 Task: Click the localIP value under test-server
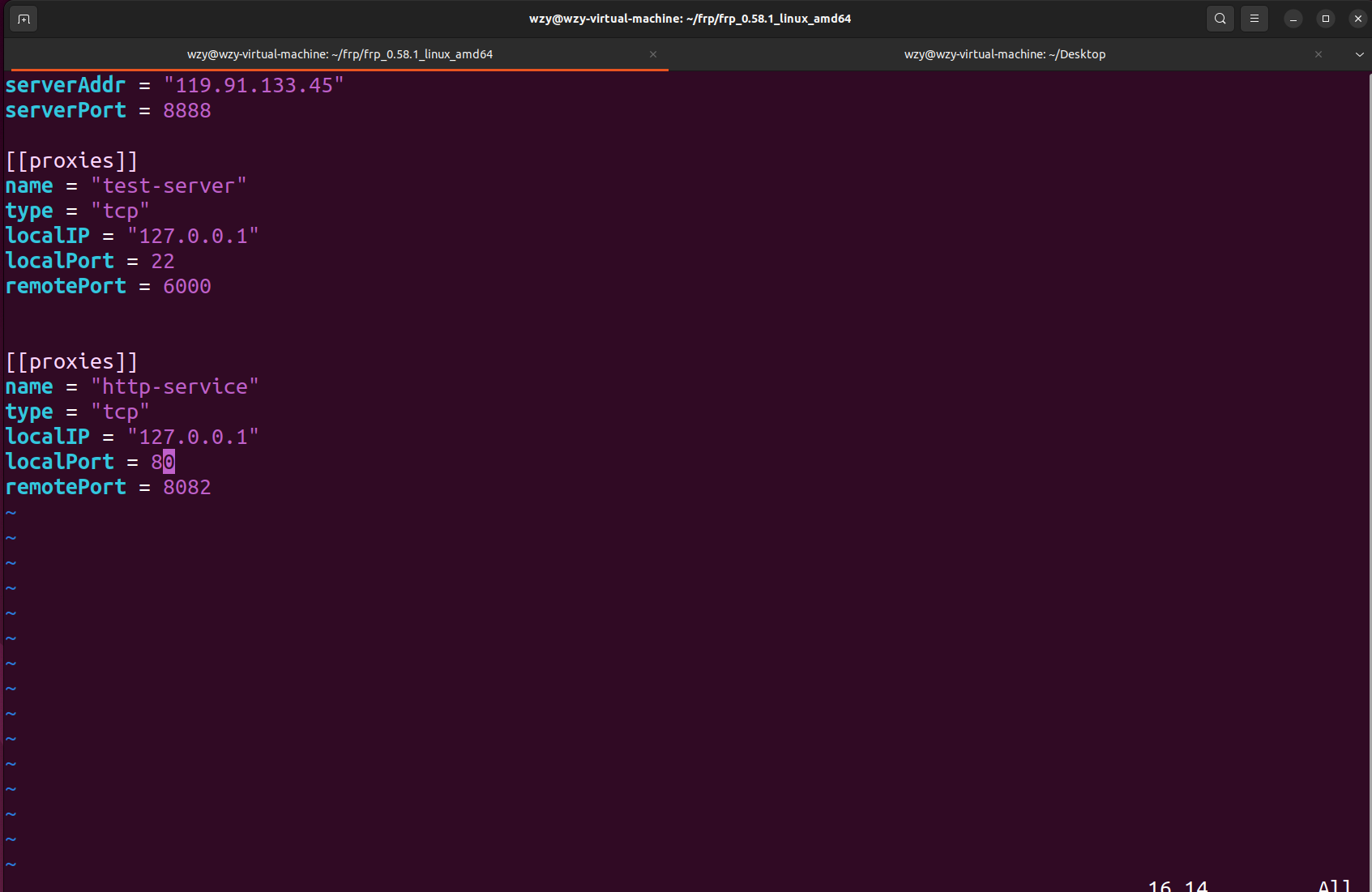(x=193, y=236)
